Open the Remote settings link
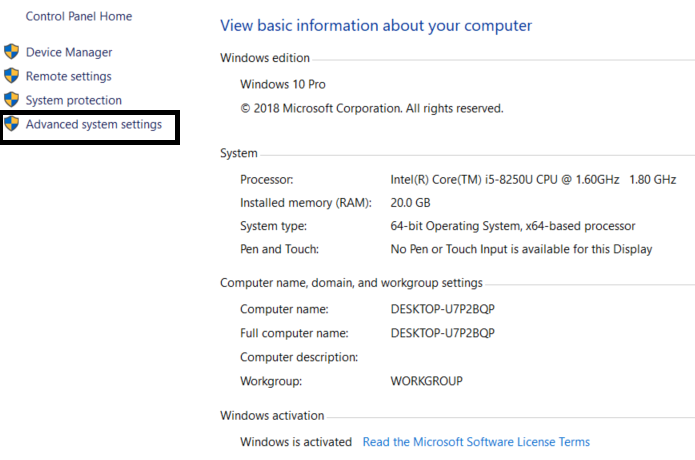 [68, 76]
